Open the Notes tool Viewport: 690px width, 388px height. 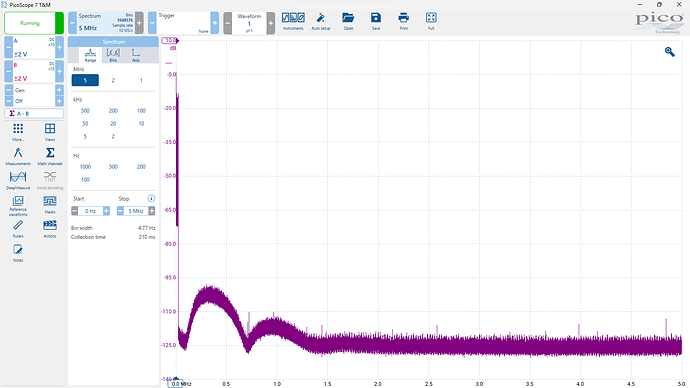(18, 253)
